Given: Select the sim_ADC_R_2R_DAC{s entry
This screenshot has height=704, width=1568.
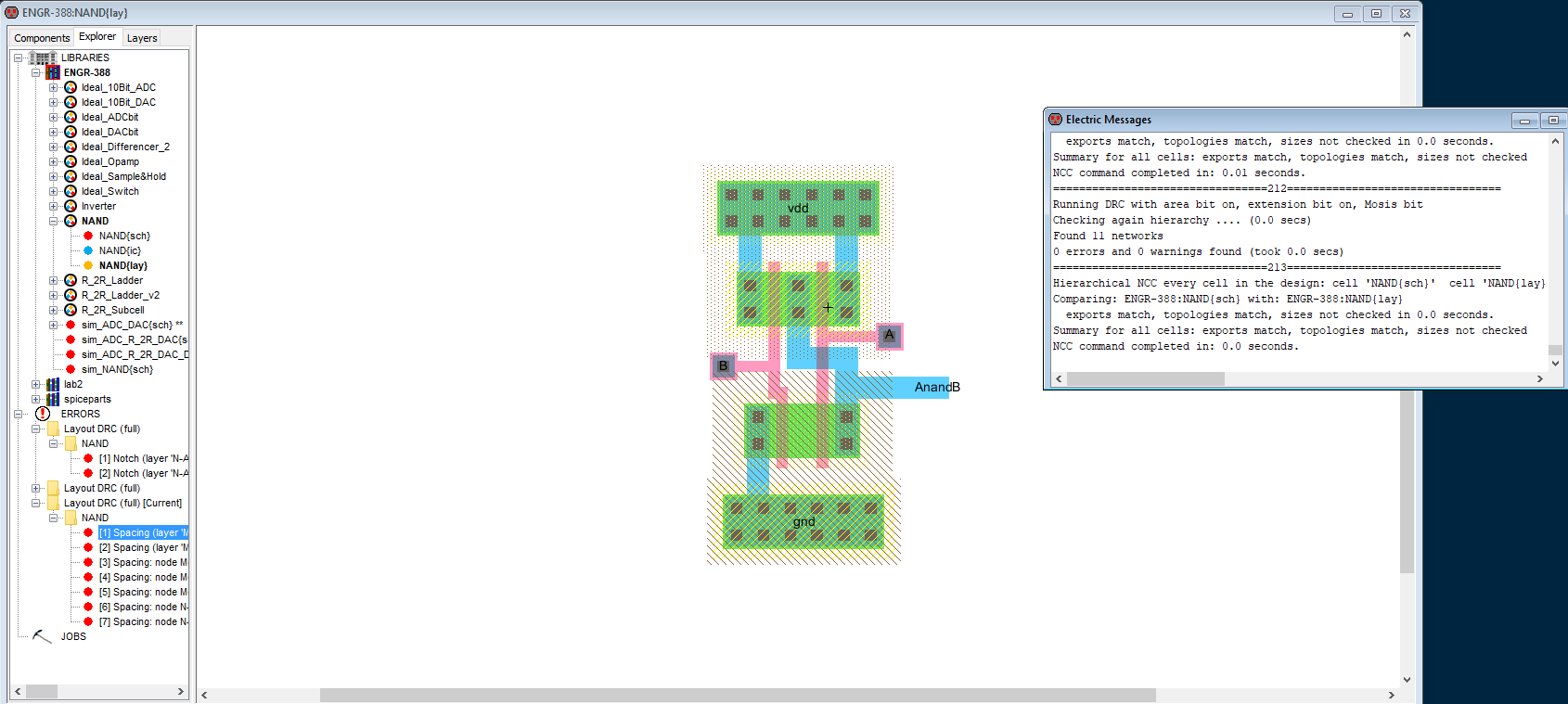Looking at the screenshot, I should [135, 339].
